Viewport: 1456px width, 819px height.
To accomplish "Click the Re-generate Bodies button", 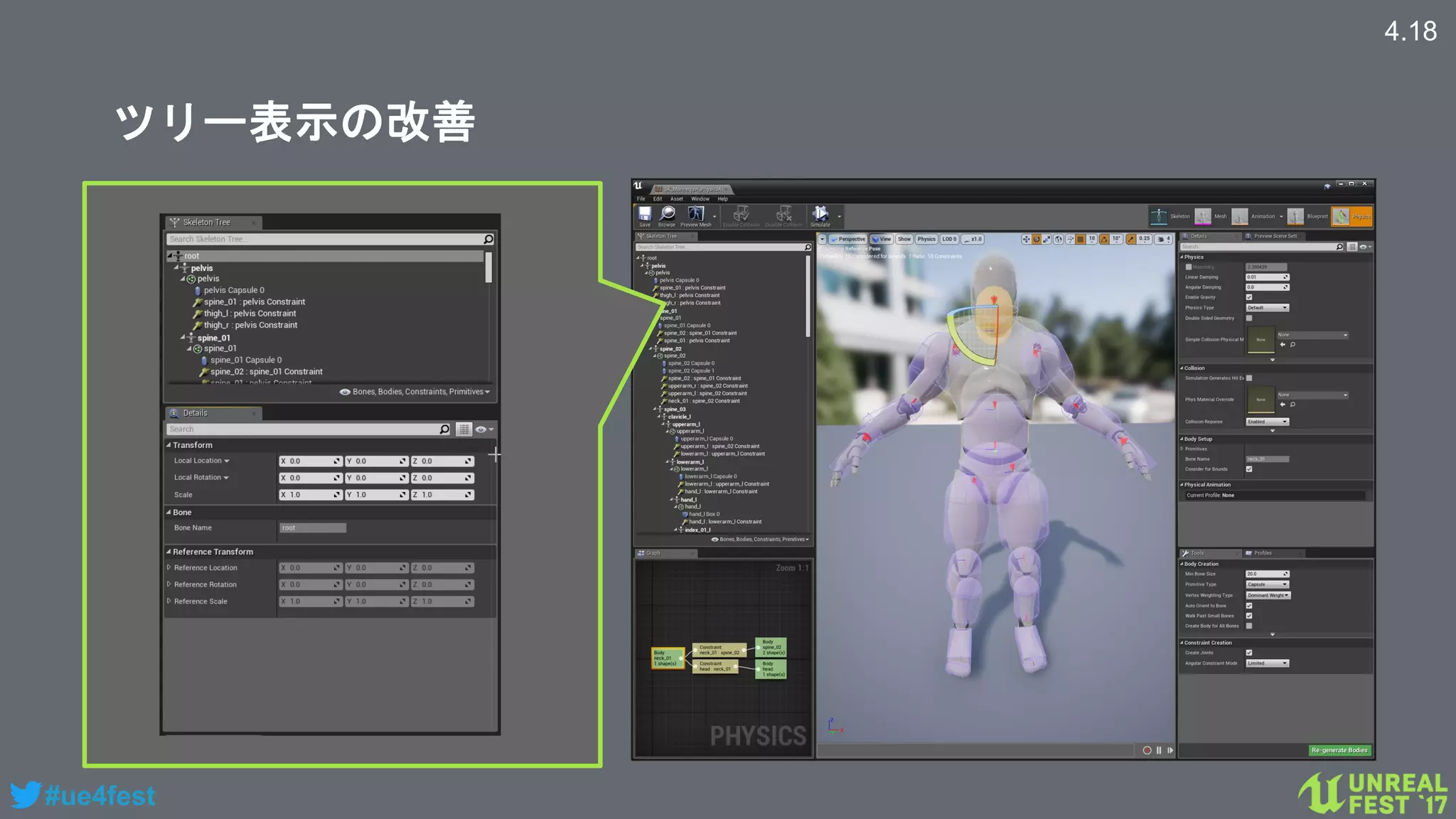I will pyautogui.click(x=1339, y=750).
